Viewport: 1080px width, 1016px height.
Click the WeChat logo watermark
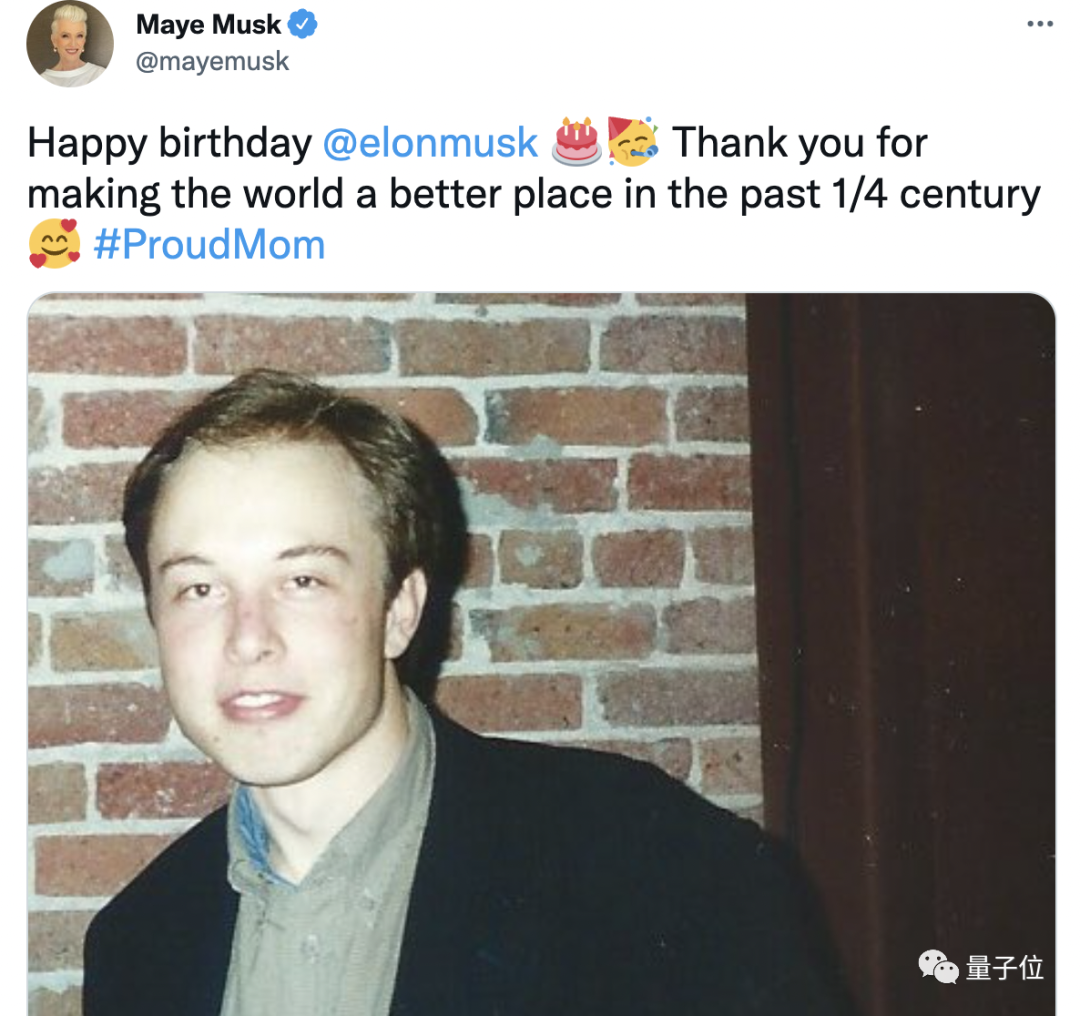click(938, 967)
